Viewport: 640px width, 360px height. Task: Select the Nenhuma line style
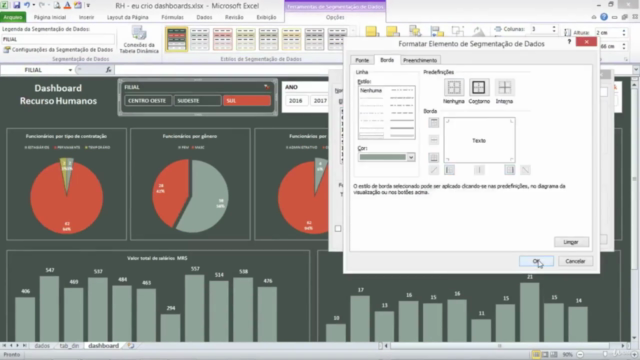[371, 91]
